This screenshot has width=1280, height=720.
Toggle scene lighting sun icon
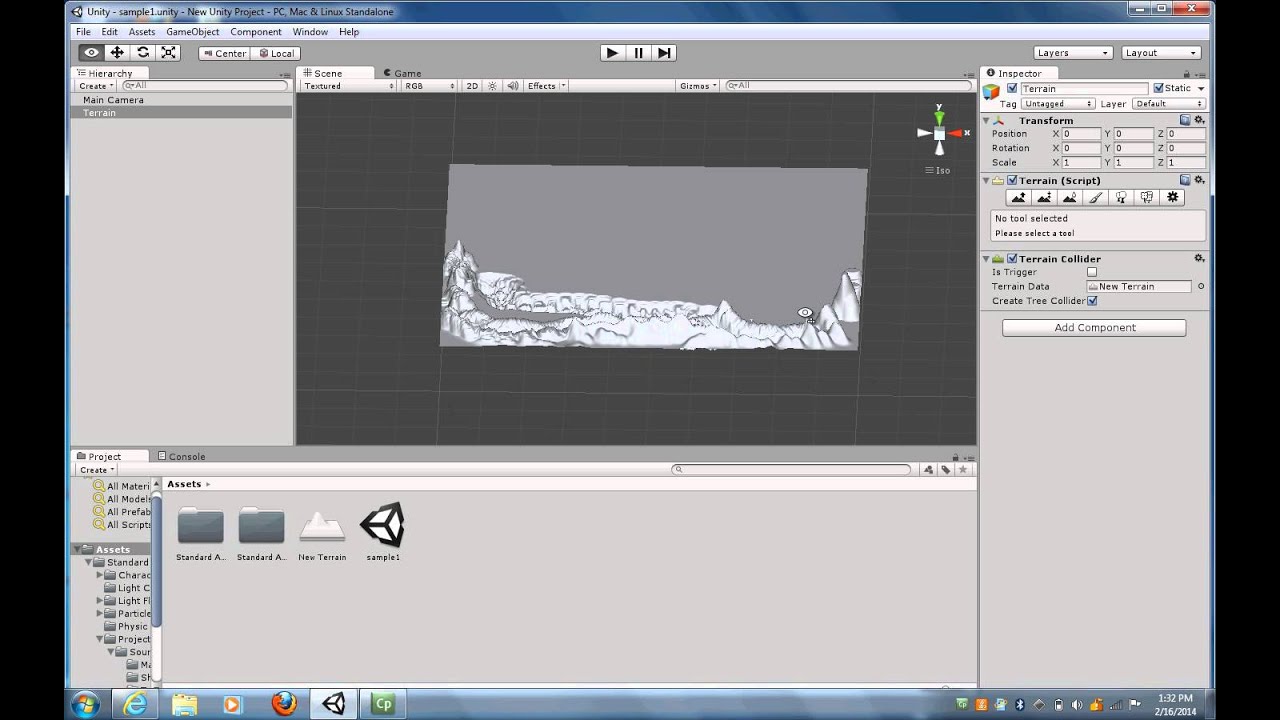(492, 86)
